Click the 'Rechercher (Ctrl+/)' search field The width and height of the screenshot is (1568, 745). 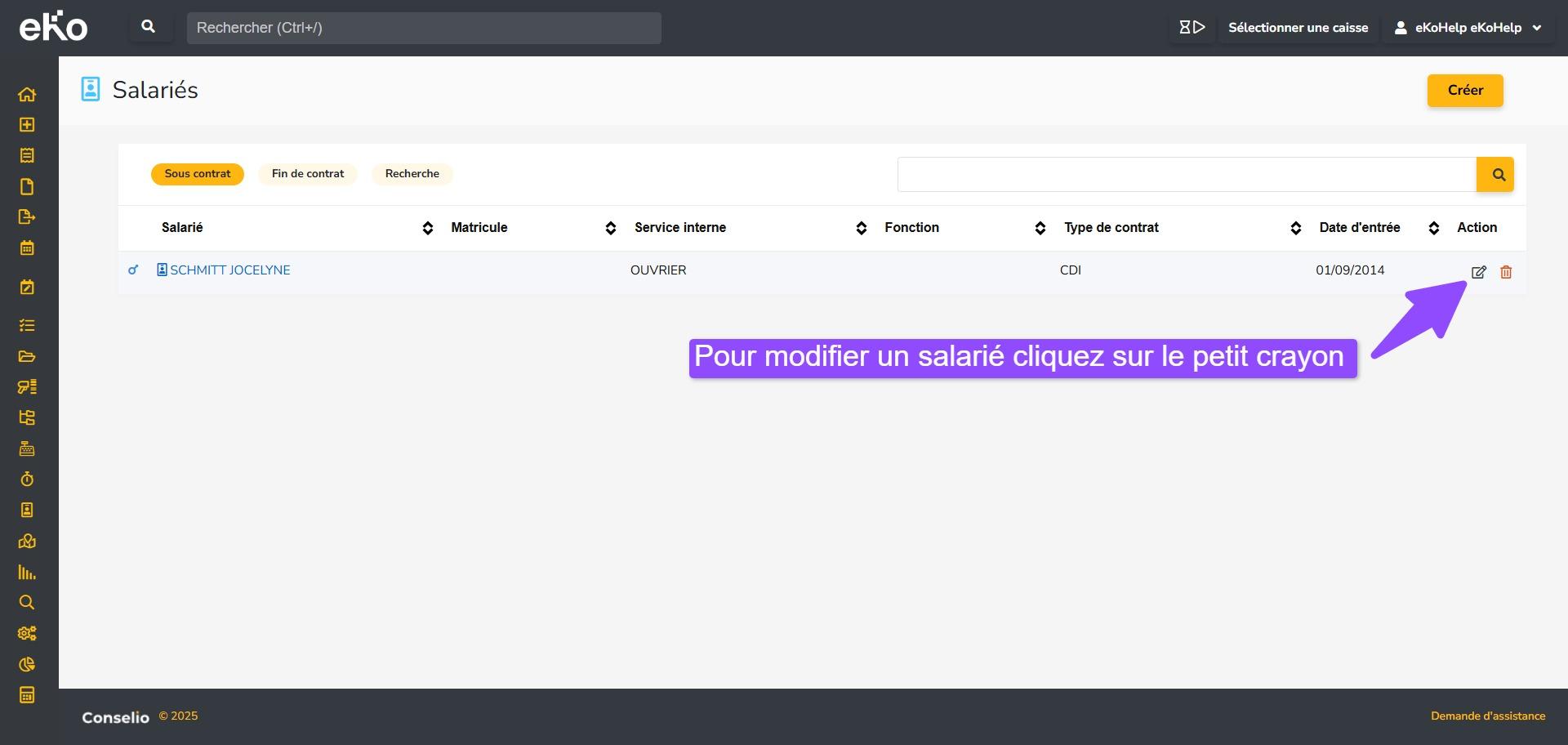click(x=424, y=28)
